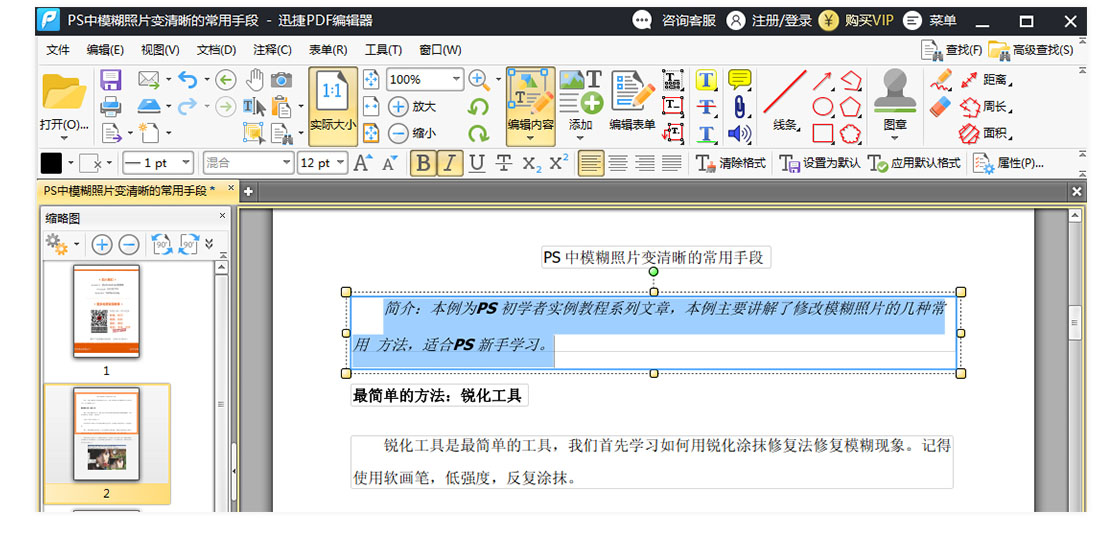This screenshot has height=550, width=1120.
Task: Rotate clockwise using lower green arrow
Action: tap(478, 133)
